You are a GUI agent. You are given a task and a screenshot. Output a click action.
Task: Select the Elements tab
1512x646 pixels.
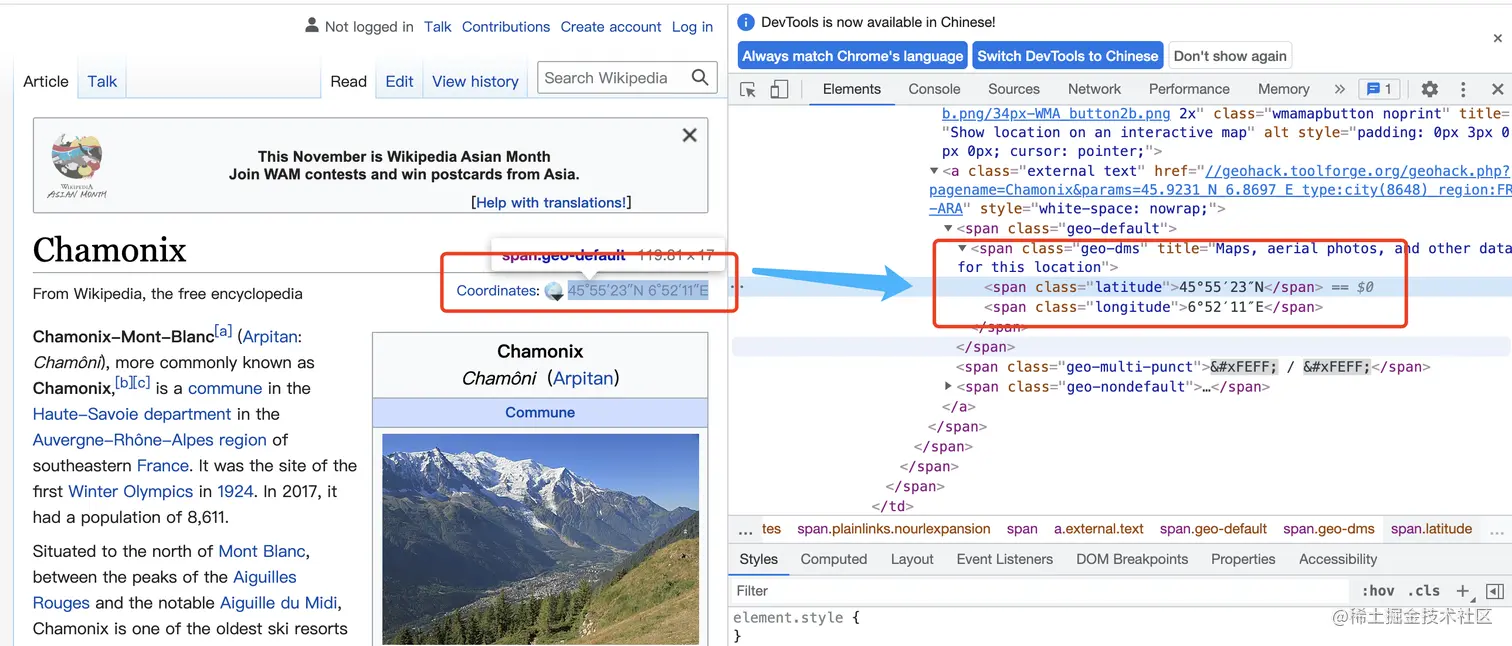pos(851,89)
